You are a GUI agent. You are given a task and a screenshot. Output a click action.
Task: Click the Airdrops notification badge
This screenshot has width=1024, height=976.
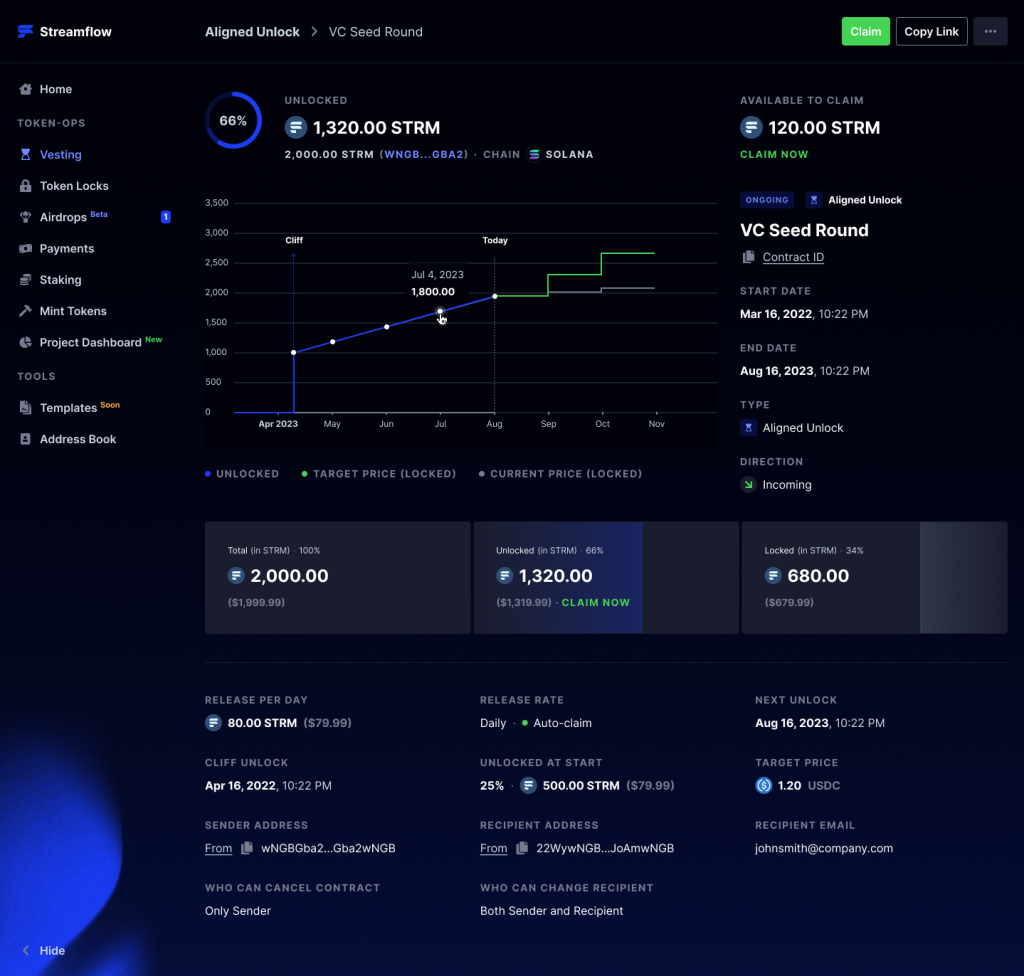(166, 217)
